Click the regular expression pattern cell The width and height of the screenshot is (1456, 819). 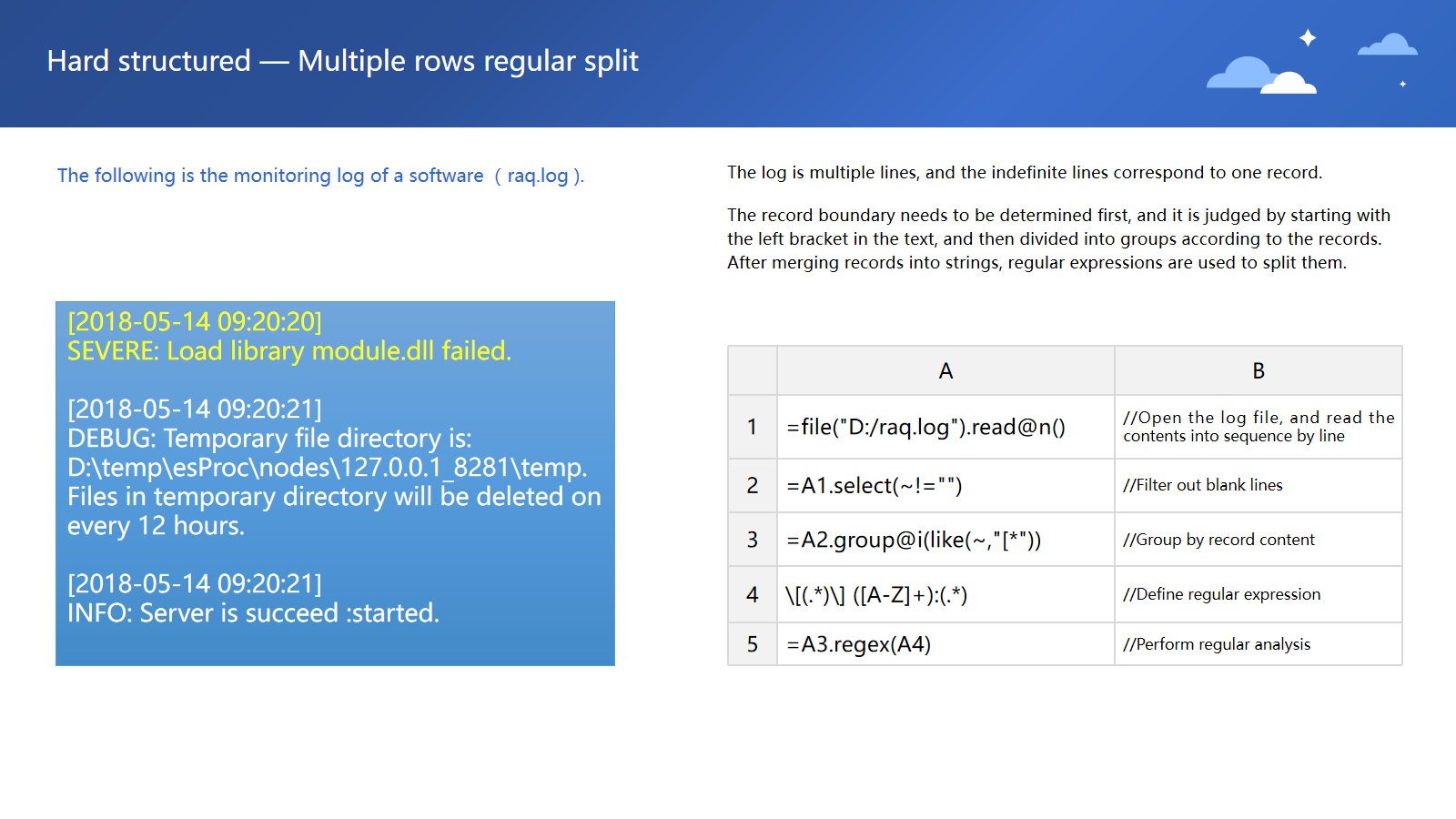coord(875,595)
